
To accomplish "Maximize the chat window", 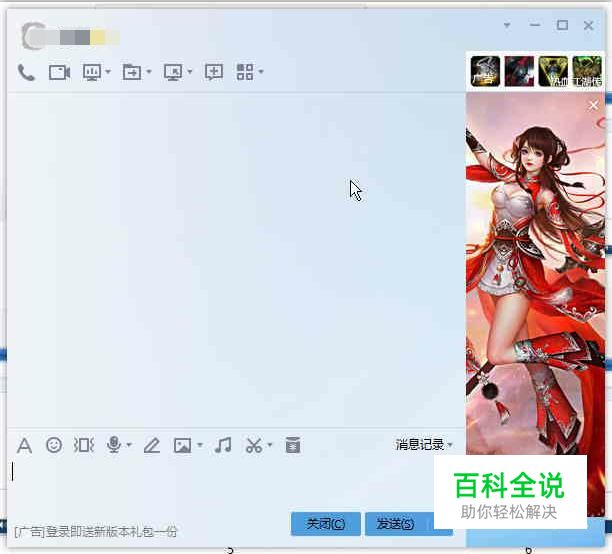I will [x=562, y=25].
